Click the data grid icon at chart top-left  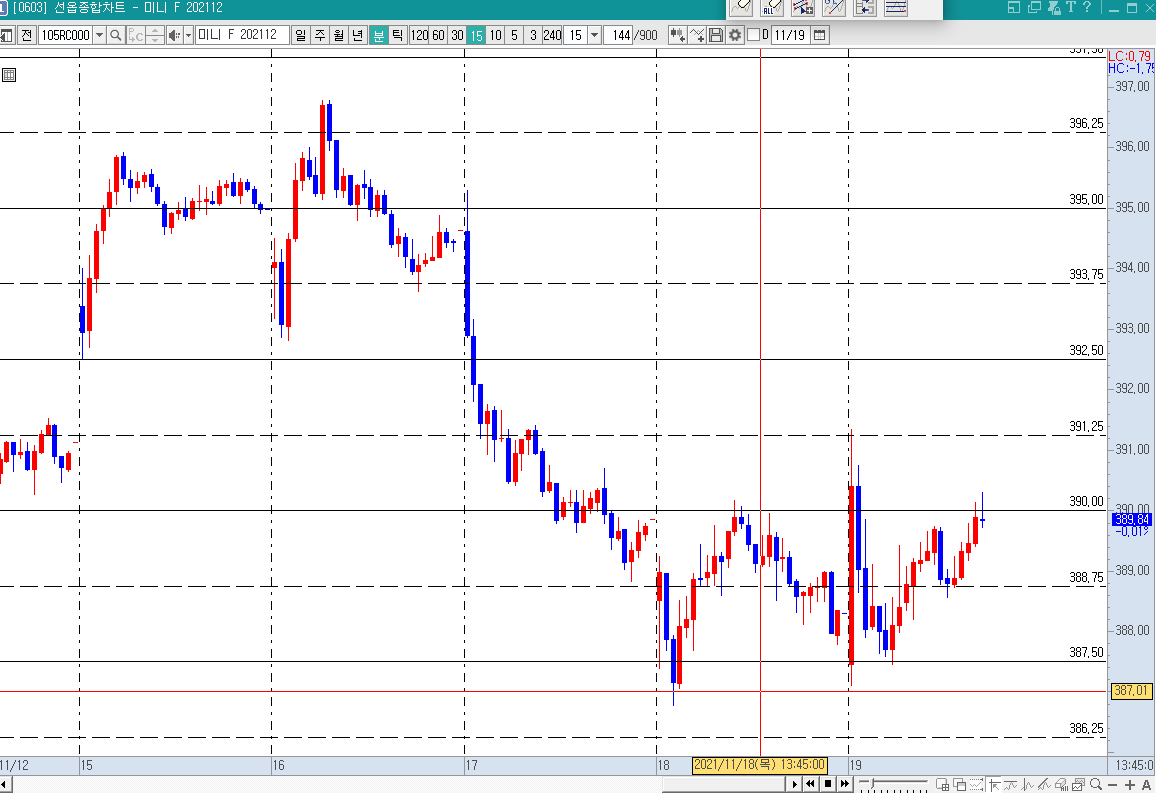coord(9,75)
